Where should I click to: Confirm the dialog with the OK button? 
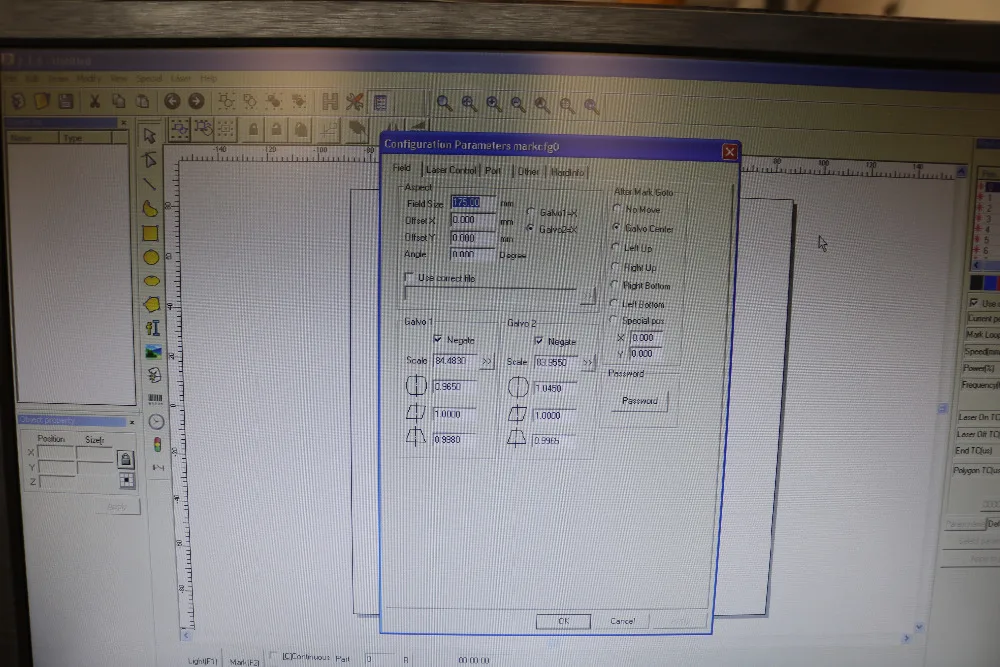tap(563, 621)
